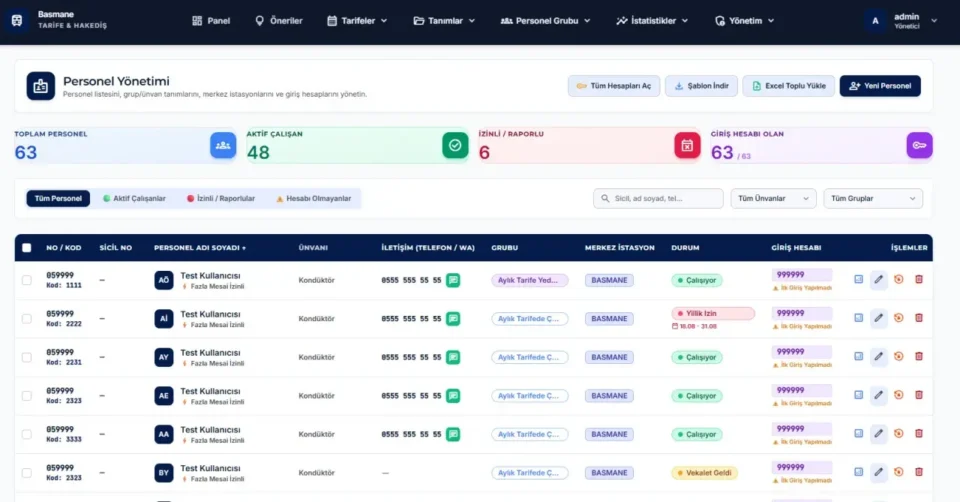
Task: Check the box for Kod 1111 row
Action: 26,280
